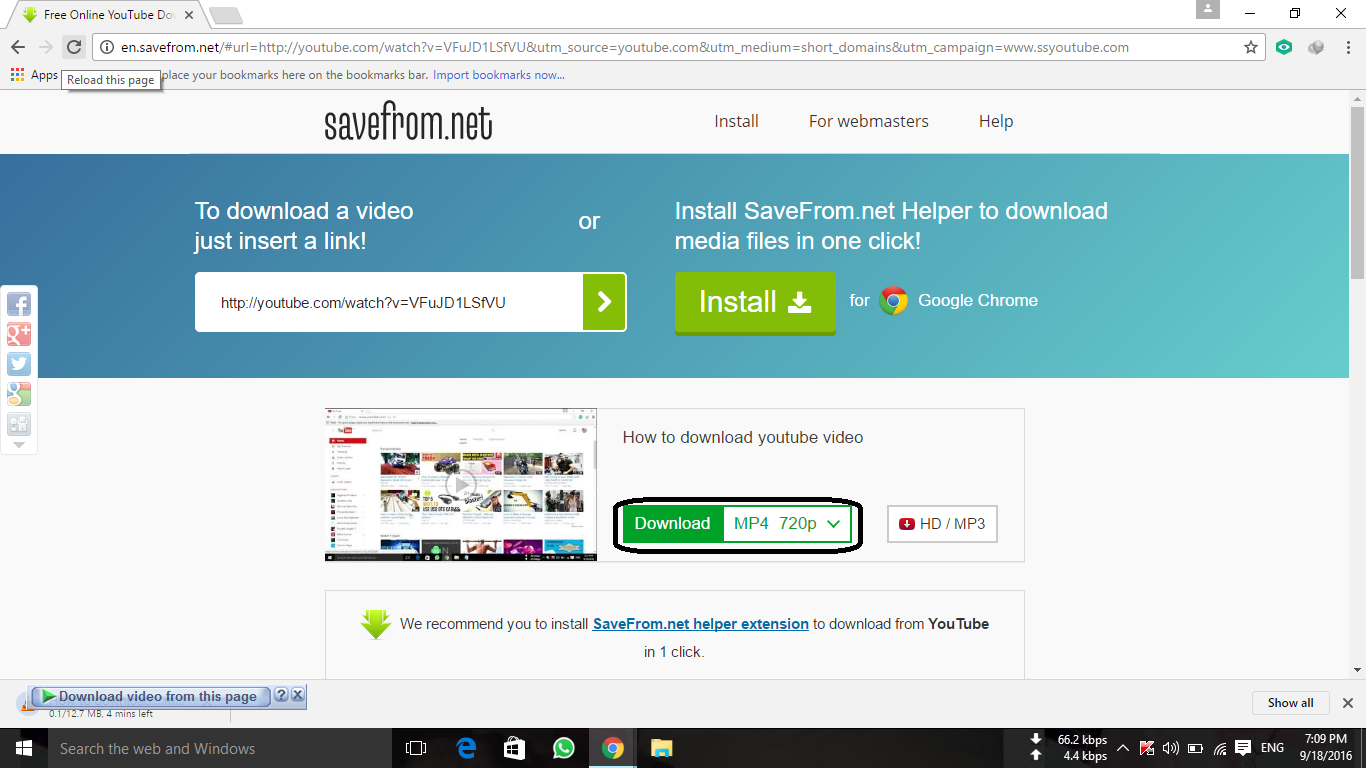Open the SaveFrom.net helper extension link
The image size is (1366, 768).
tap(700, 624)
